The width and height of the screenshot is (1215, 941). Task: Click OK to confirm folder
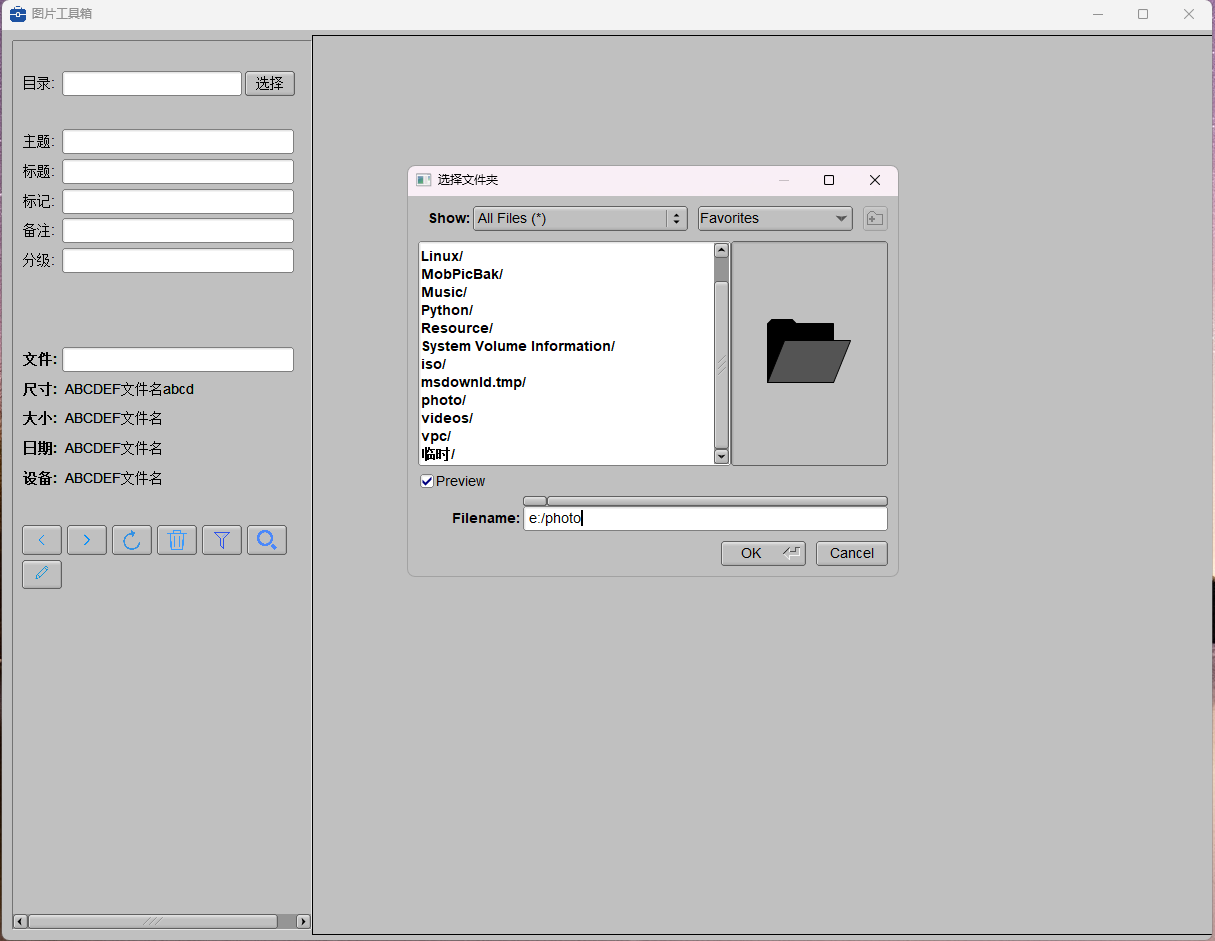(762, 553)
